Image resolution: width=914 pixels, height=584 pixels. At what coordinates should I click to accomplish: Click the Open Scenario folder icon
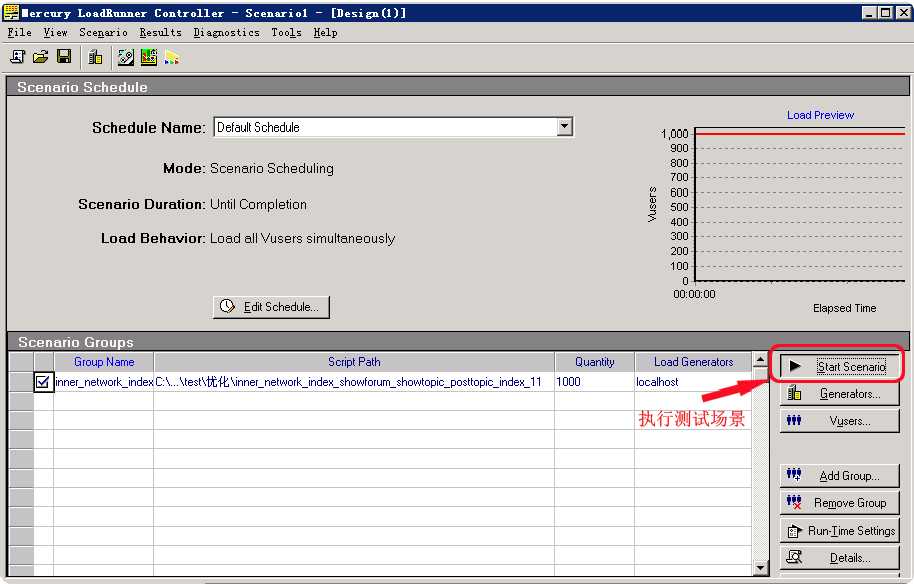40,57
